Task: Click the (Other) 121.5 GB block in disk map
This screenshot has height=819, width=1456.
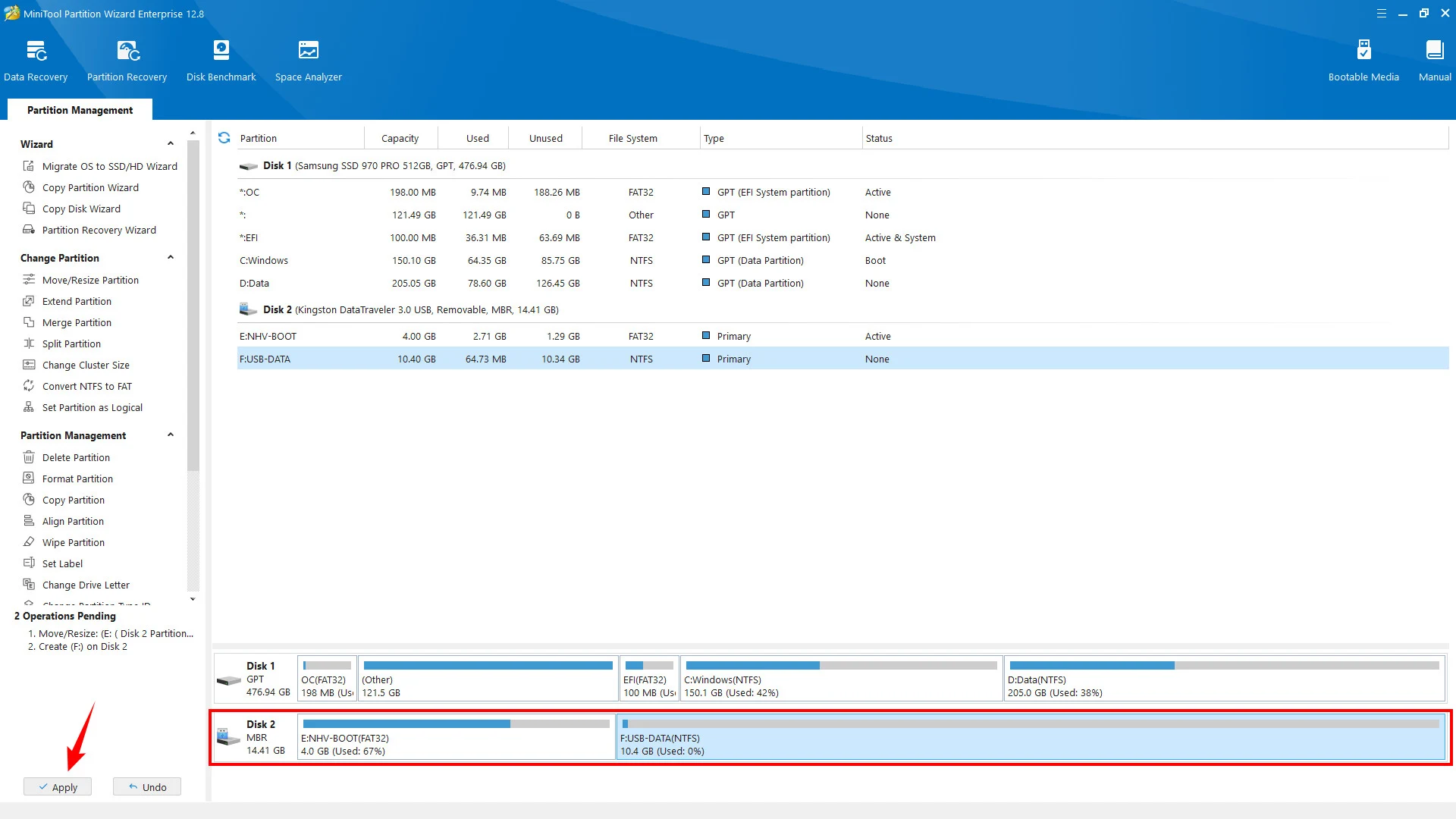Action: 488,679
